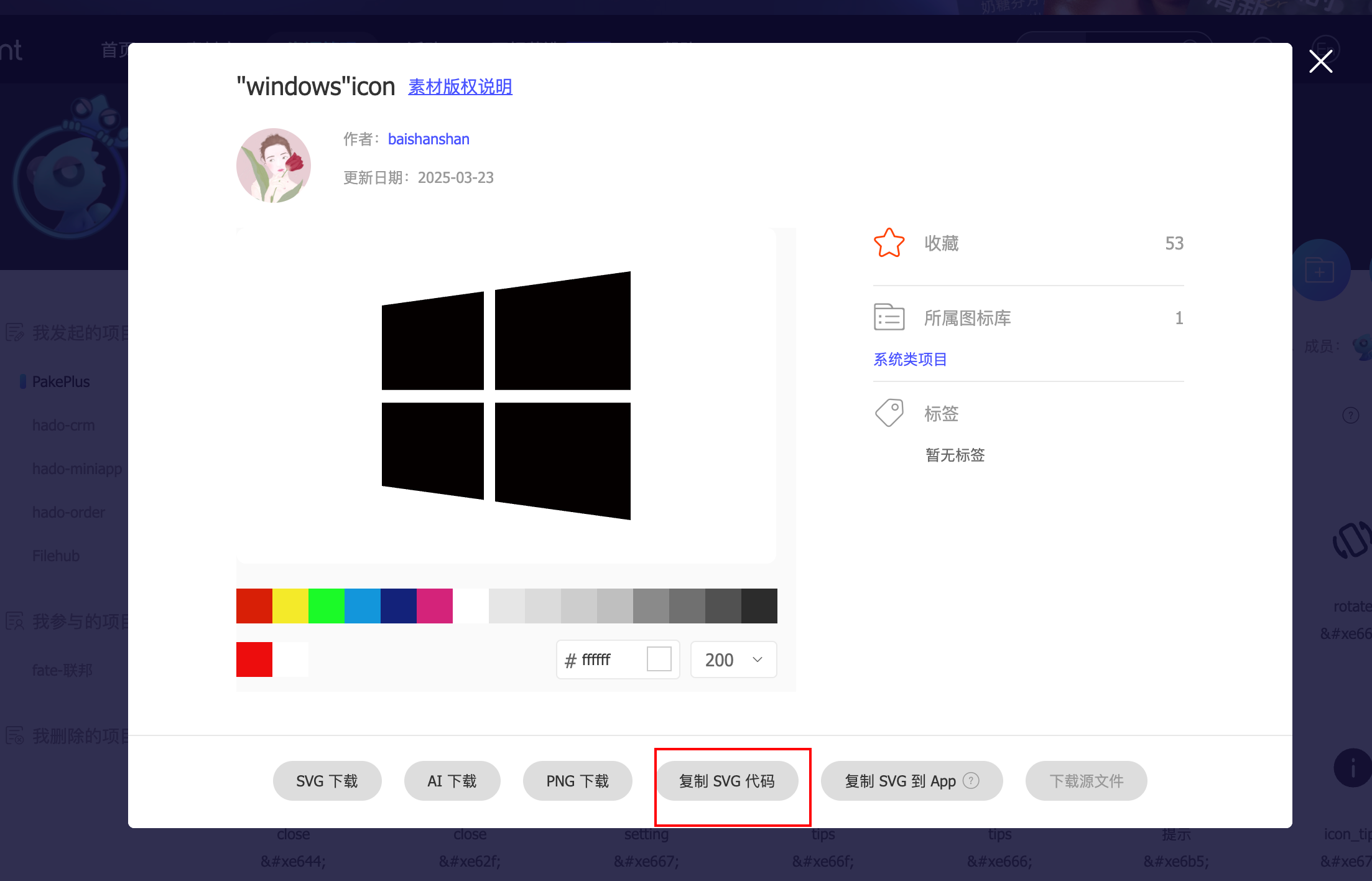Viewport: 1372px width, 881px height.
Task: Open author baishanshan profile link
Action: 429,139
